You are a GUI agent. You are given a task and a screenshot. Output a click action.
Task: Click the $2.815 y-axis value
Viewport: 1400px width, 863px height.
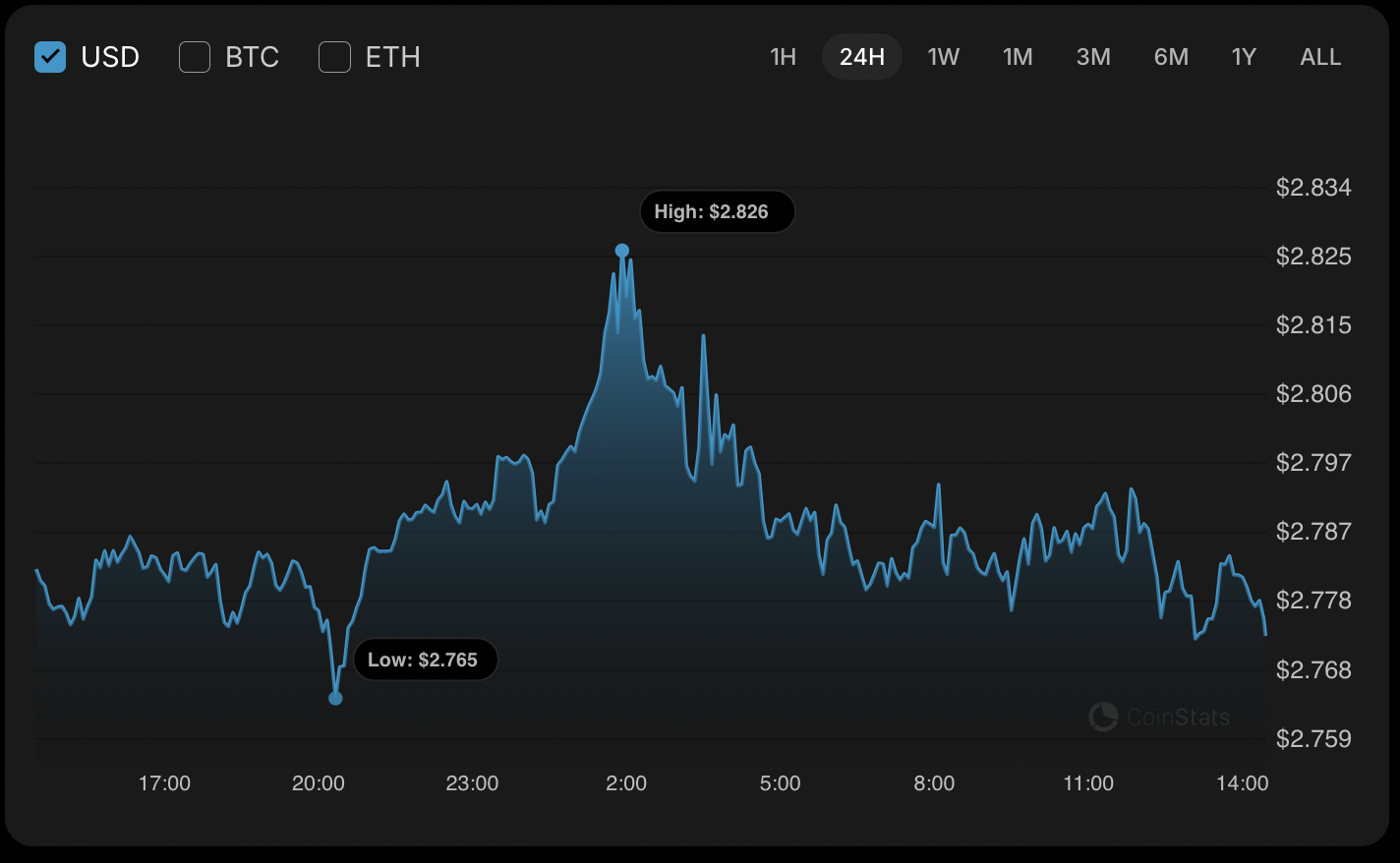pyautogui.click(x=1313, y=325)
